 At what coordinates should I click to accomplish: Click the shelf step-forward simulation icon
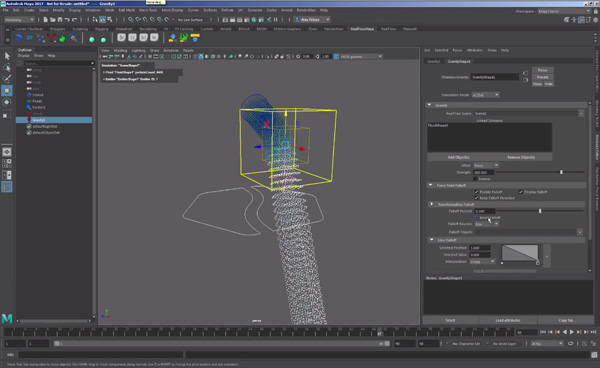click(x=143, y=37)
